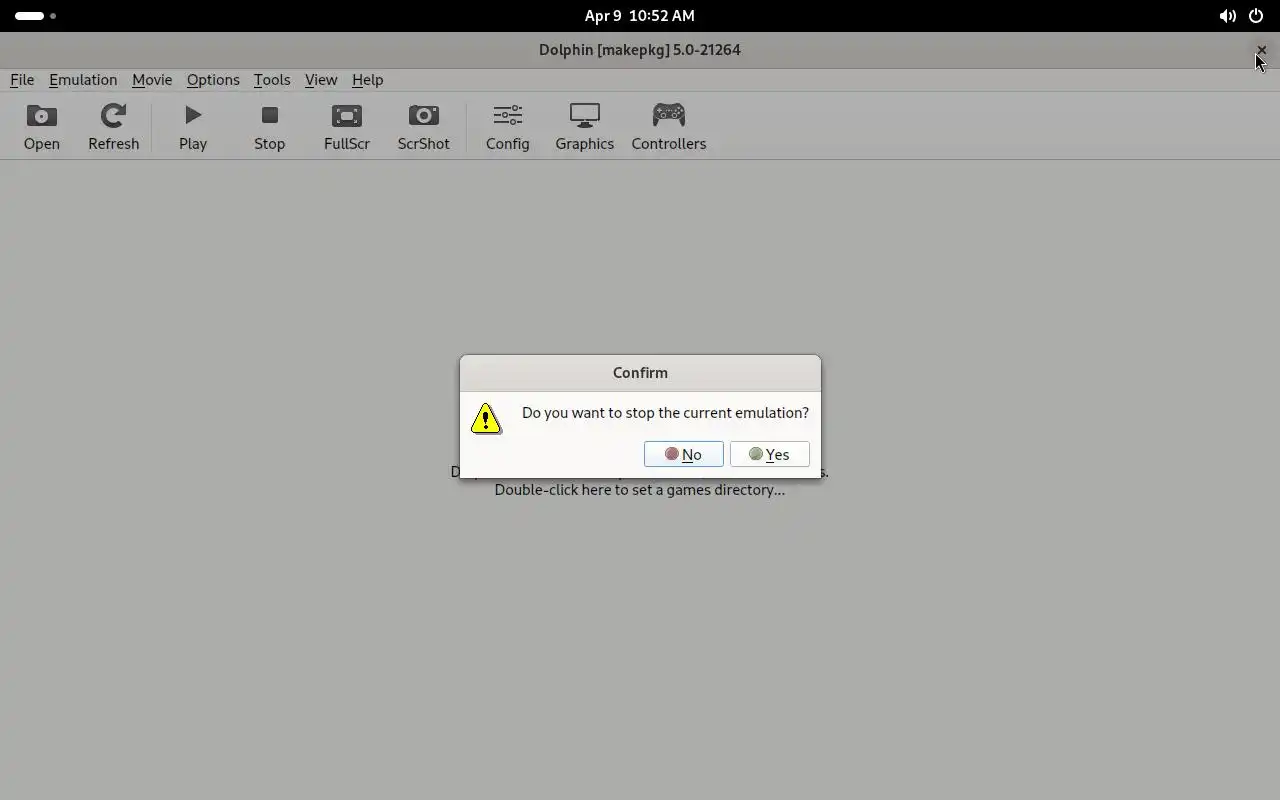Screen dimensions: 1280x800
Task: Open the Config settings icon
Action: (507, 127)
